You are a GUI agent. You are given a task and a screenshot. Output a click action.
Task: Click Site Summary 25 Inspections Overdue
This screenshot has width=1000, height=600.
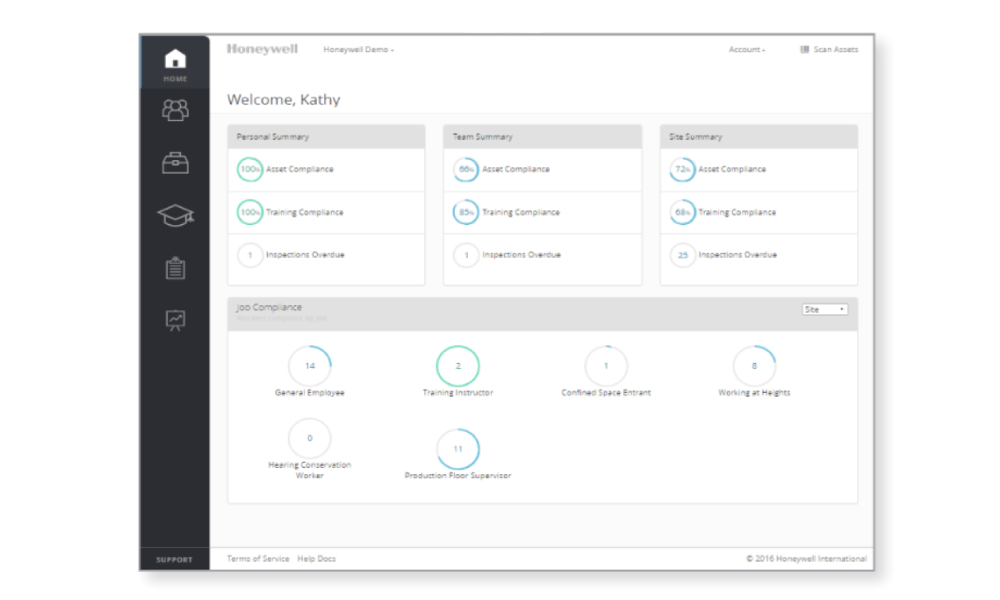coord(682,255)
